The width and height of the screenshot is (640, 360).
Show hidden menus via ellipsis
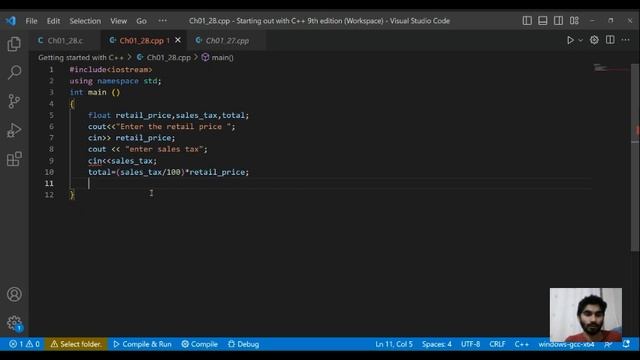pos(162,21)
